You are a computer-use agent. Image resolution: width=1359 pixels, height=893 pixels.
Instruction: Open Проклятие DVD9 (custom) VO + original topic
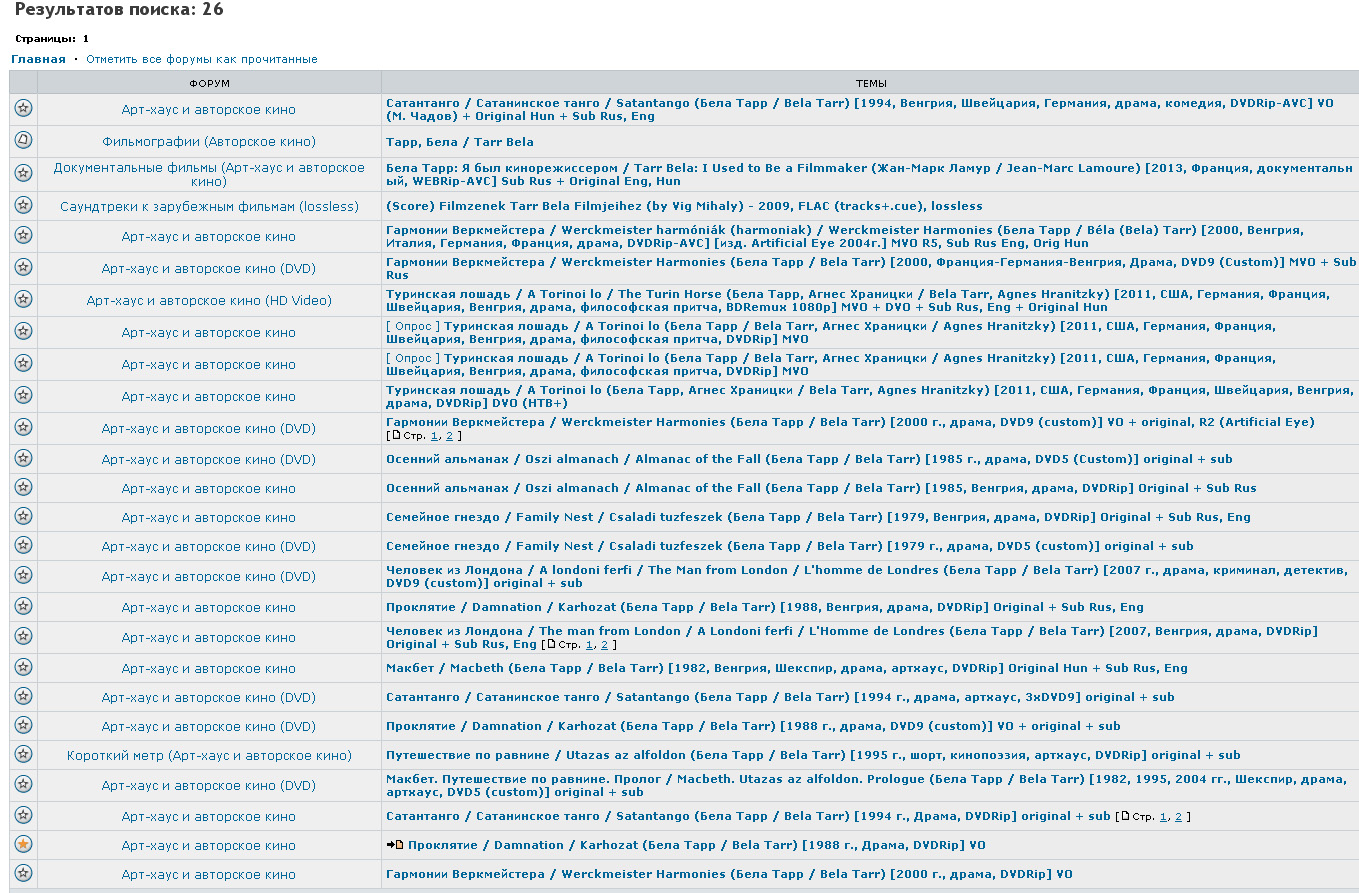click(x=753, y=726)
